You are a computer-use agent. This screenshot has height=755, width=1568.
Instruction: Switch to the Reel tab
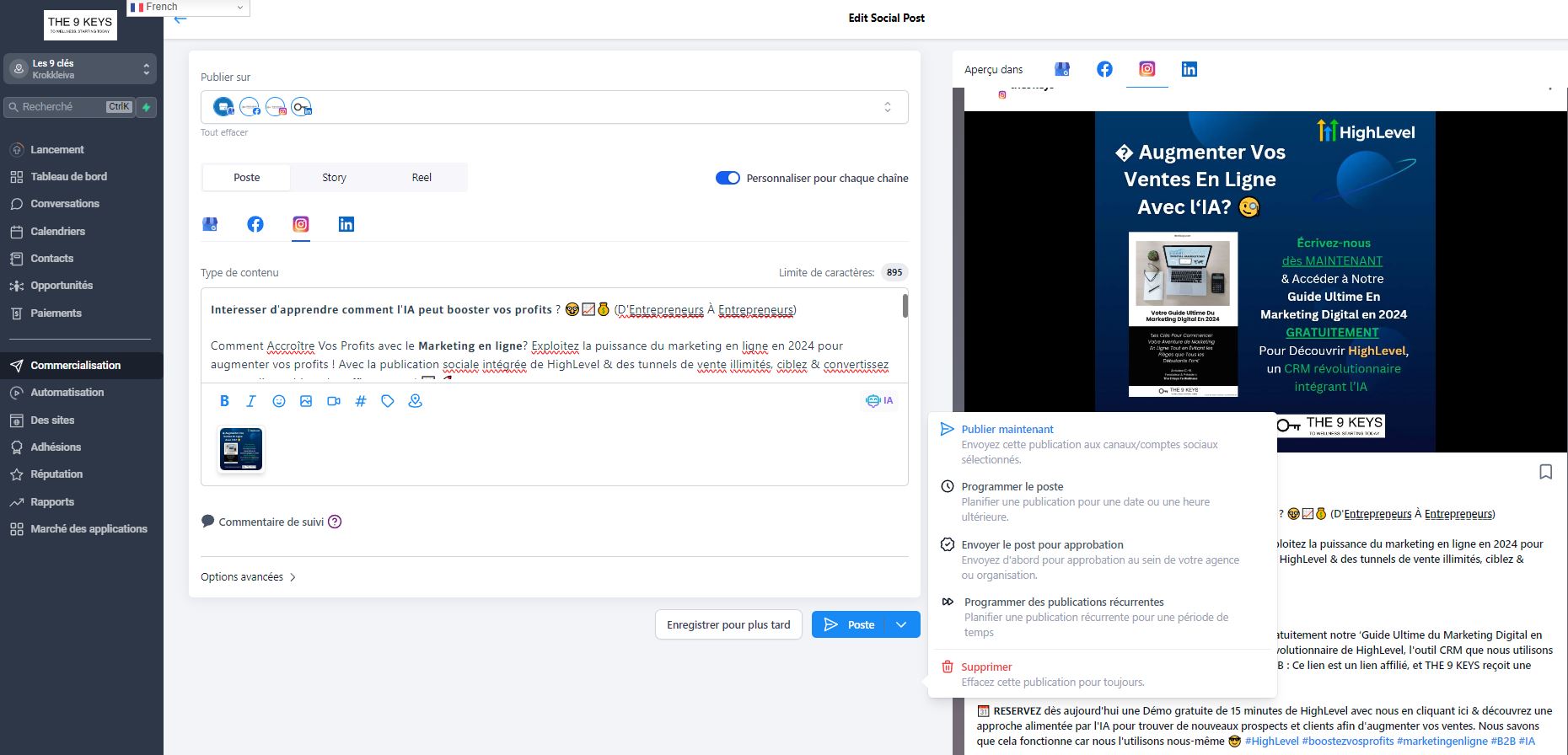(x=422, y=178)
